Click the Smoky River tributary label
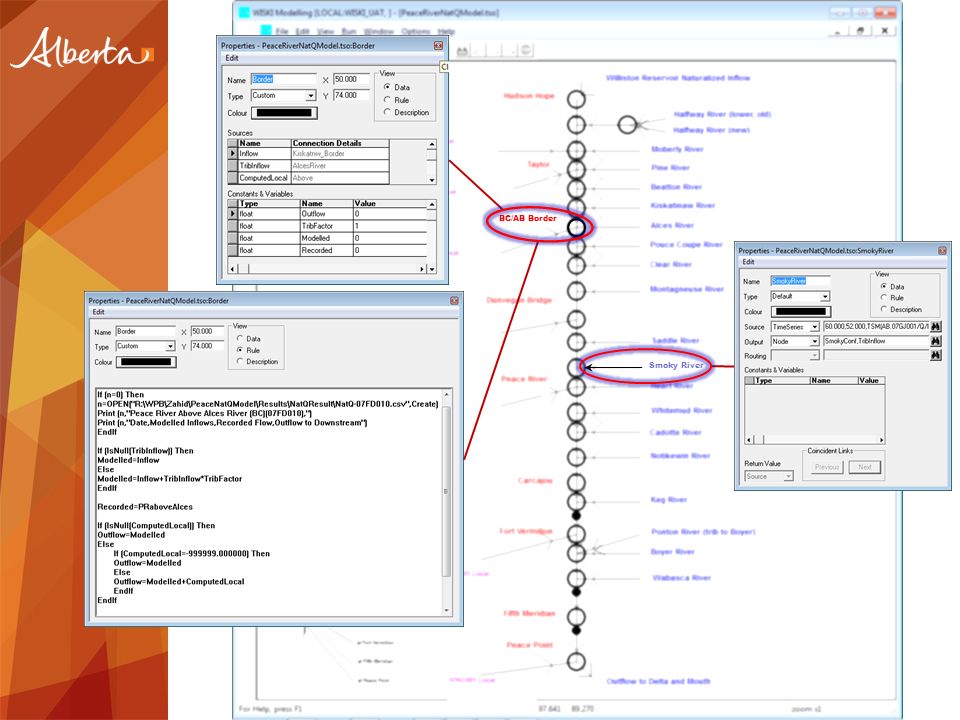Viewport: 960px width, 720px height. (x=676, y=365)
